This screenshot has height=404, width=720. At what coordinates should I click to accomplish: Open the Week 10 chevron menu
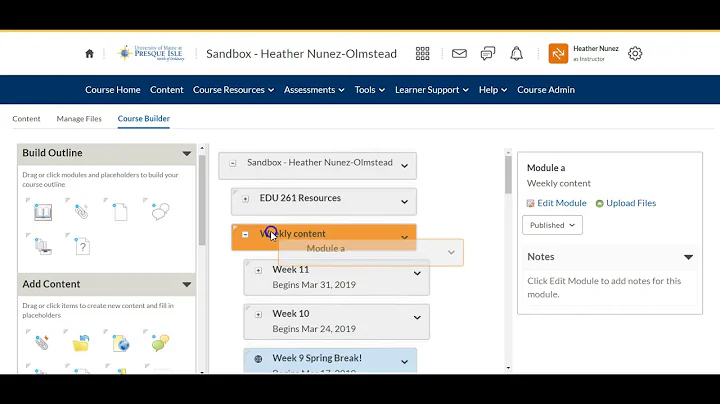point(417,317)
